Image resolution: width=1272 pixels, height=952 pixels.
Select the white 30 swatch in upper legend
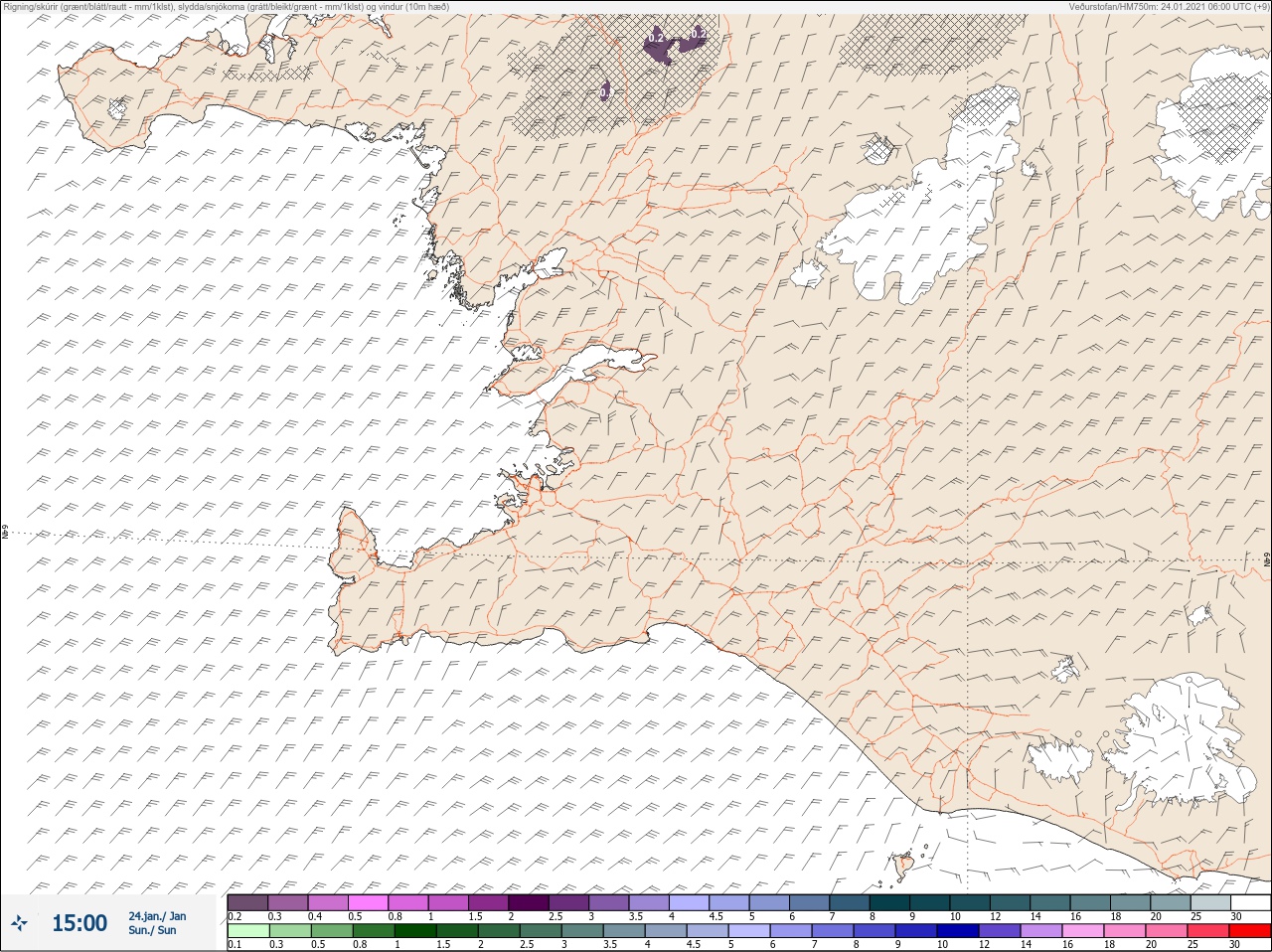tap(1250, 903)
